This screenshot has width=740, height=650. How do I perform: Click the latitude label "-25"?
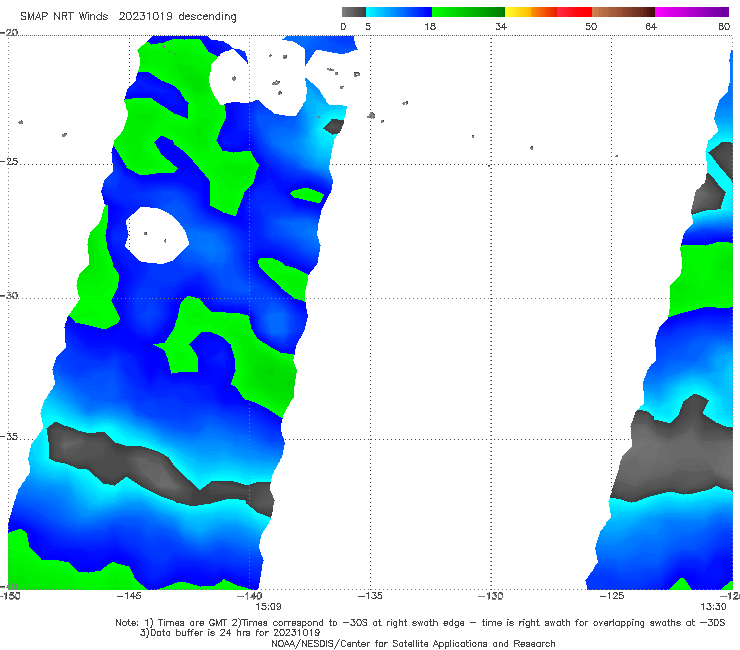tap(9, 161)
